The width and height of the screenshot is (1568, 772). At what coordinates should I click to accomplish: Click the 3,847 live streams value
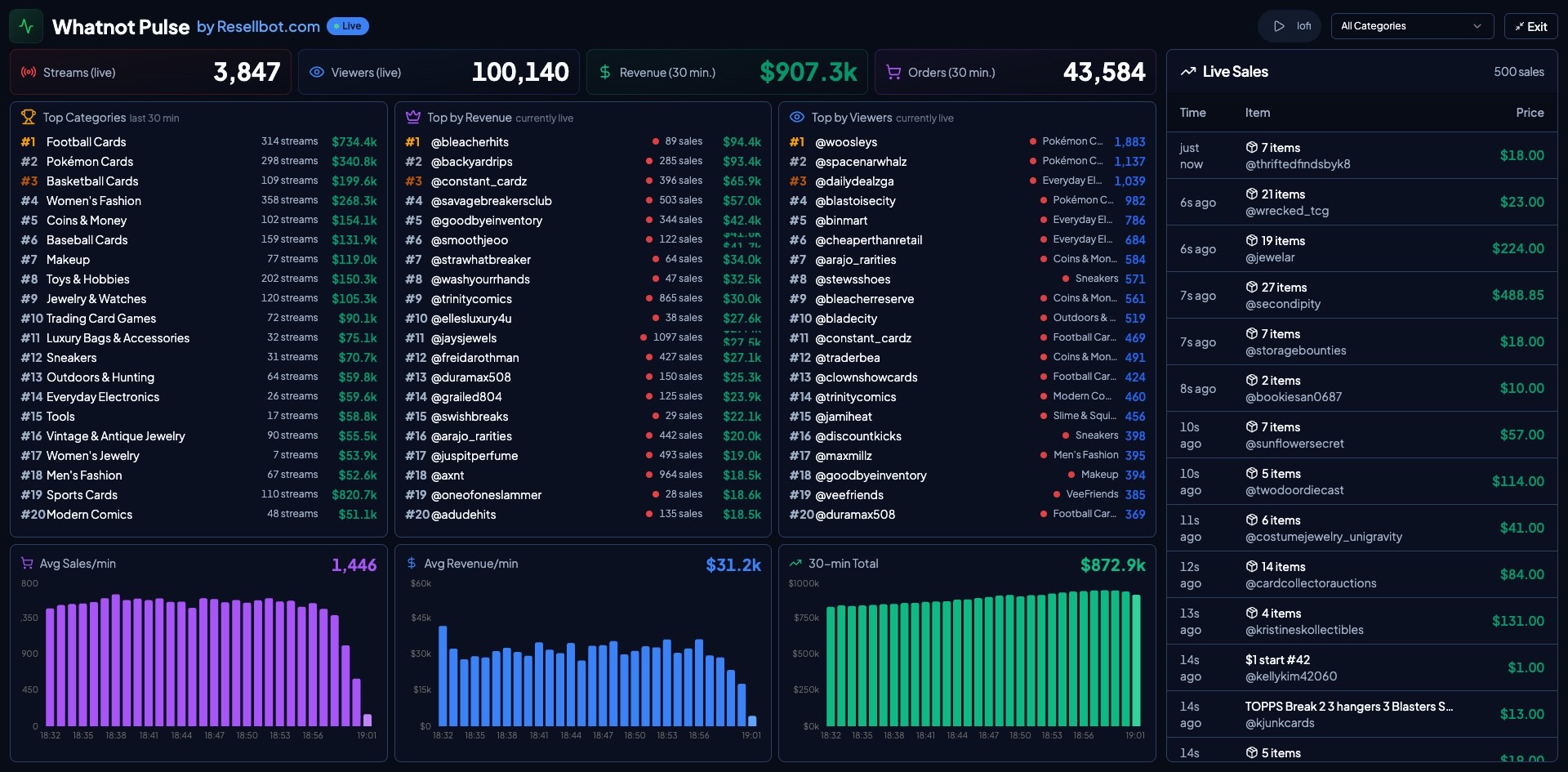click(x=247, y=72)
